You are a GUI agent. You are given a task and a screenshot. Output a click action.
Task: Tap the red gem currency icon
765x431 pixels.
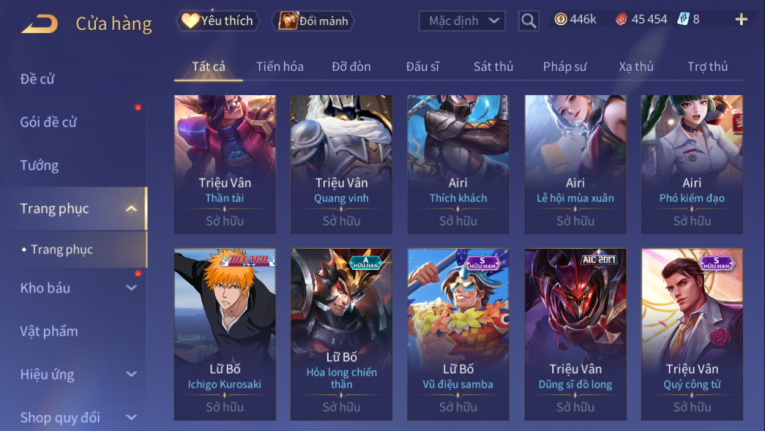click(621, 20)
